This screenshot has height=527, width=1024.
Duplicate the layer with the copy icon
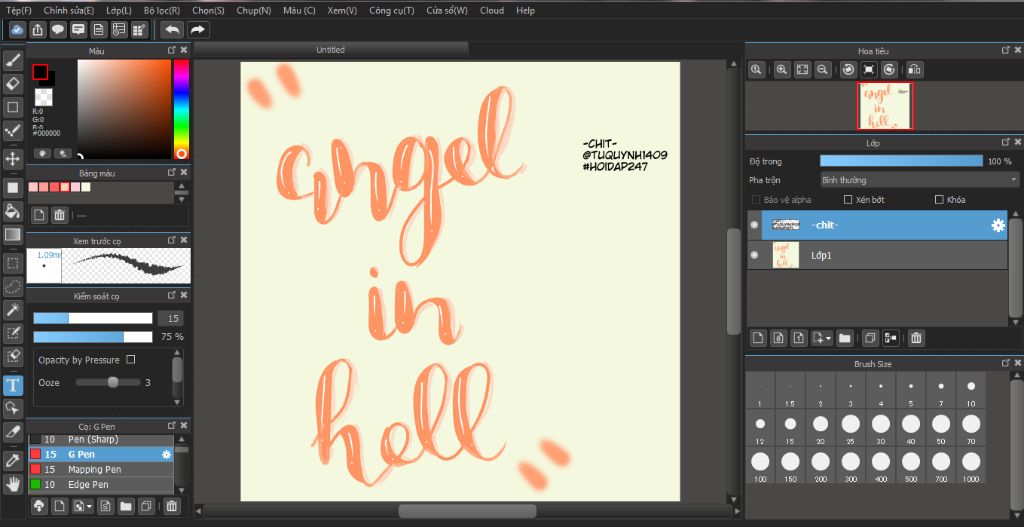pos(869,338)
